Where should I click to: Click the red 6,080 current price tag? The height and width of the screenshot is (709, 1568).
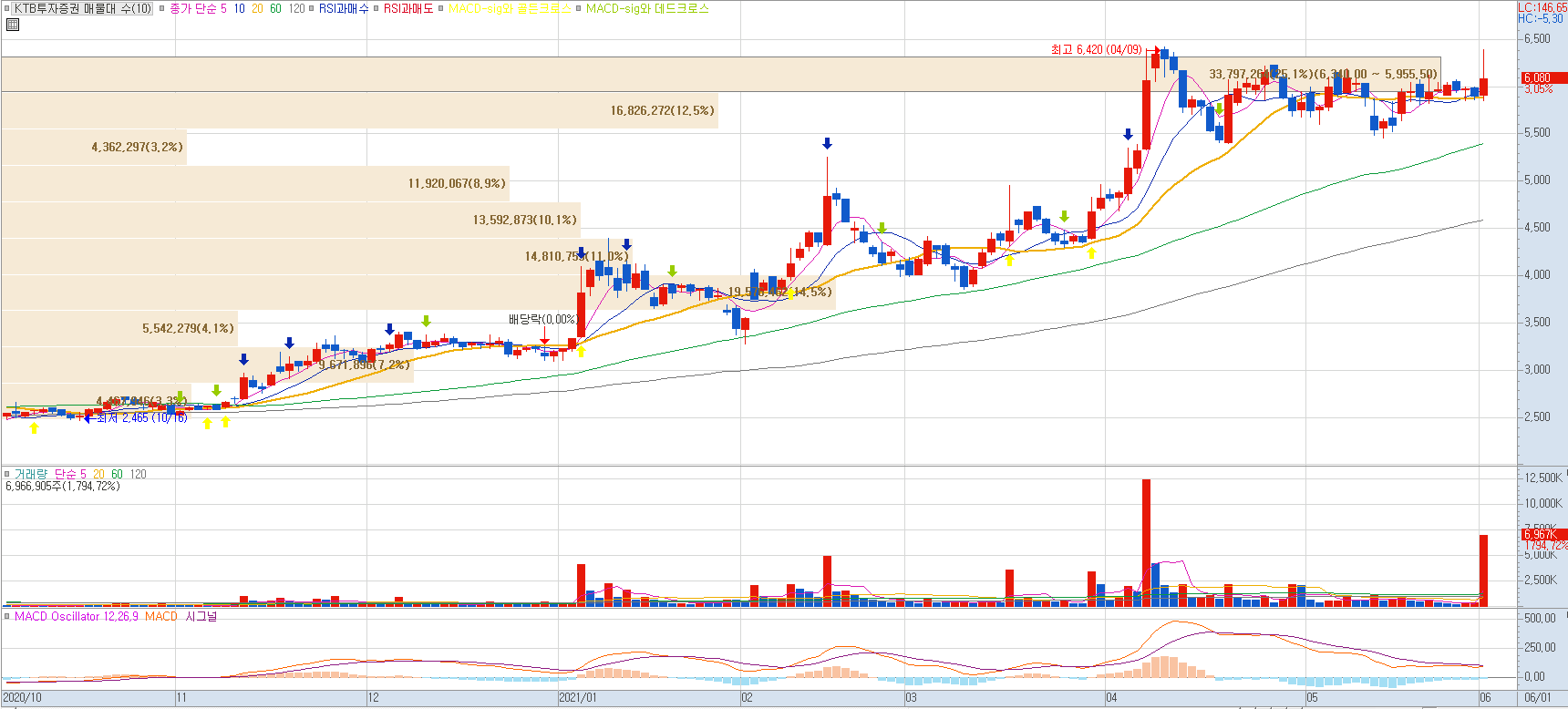coord(1544,78)
